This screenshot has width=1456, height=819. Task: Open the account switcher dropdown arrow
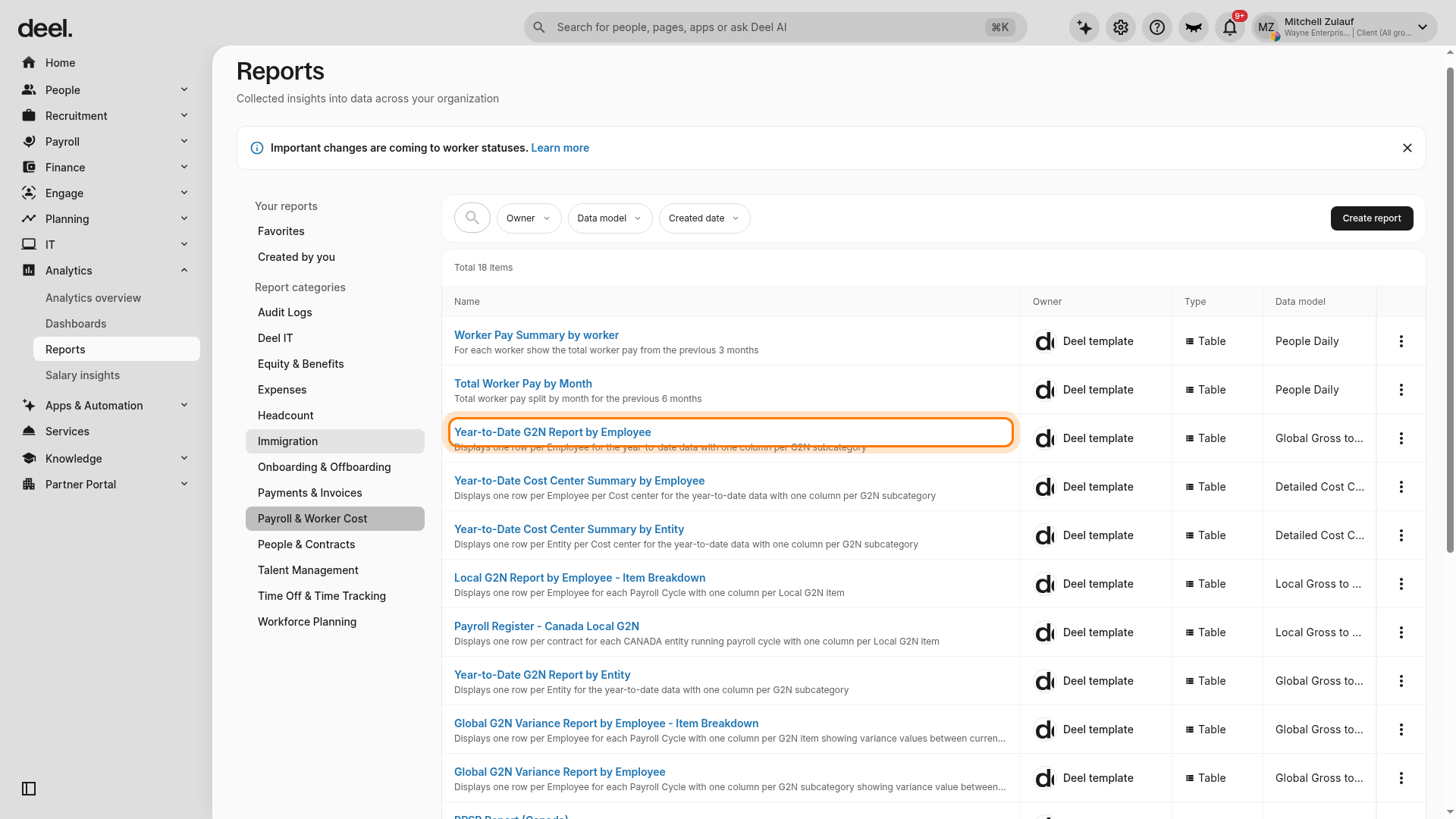[x=1423, y=27]
